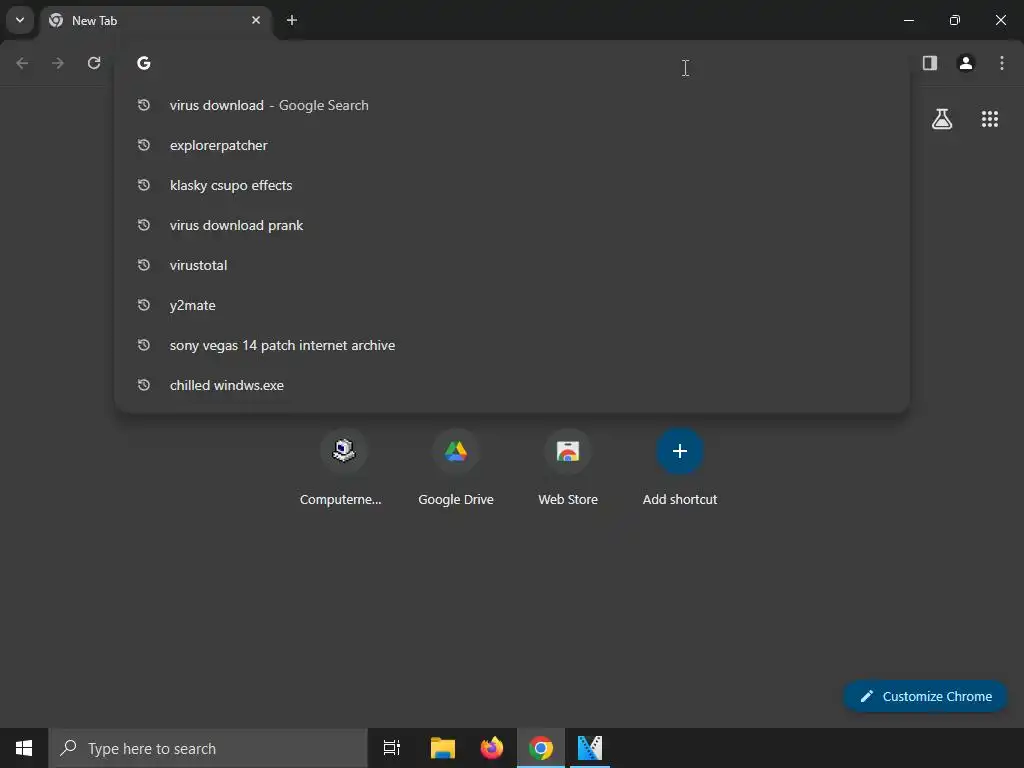Click history icon next to 'chilled windws.exe'
This screenshot has width=1024, height=768.
(144, 385)
